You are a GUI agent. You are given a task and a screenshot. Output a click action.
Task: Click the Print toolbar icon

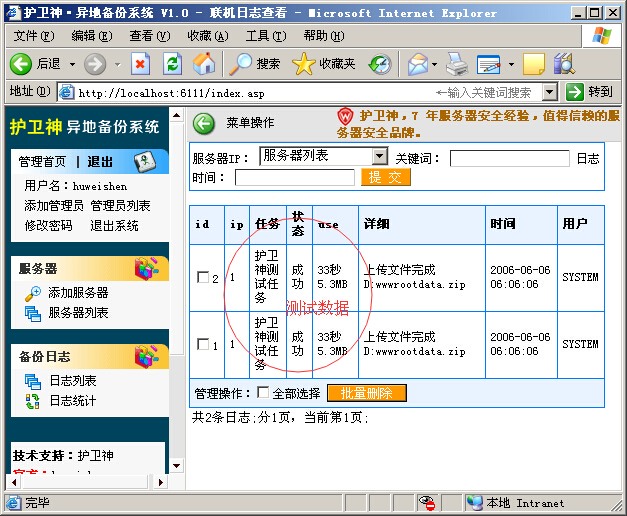(456, 64)
